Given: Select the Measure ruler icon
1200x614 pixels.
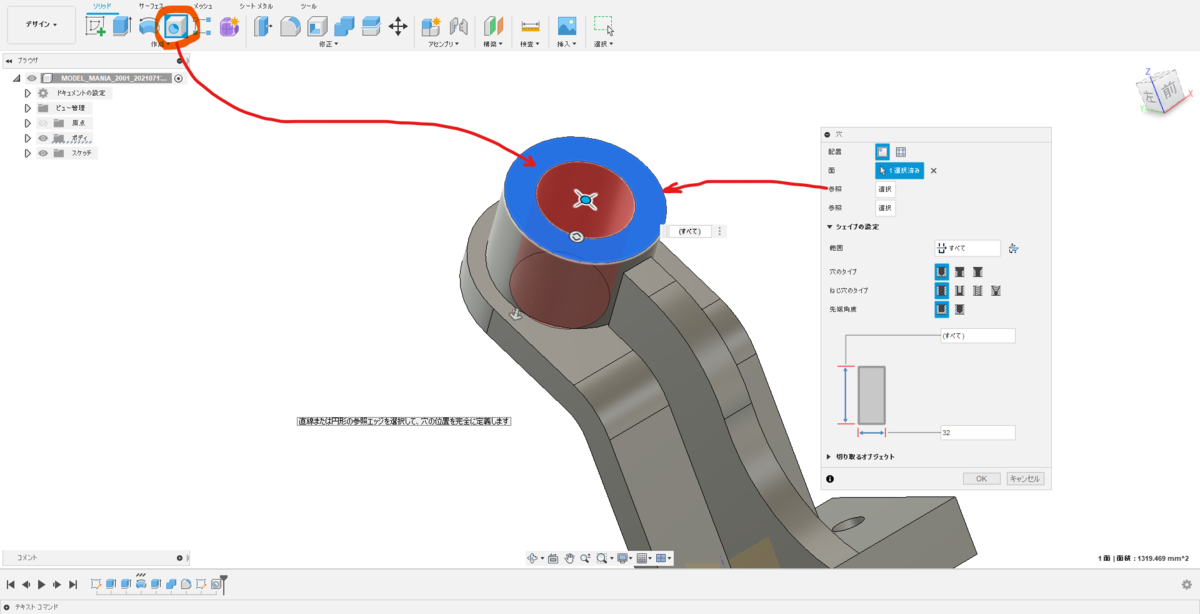Looking at the screenshot, I should click(x=530, y=27).
